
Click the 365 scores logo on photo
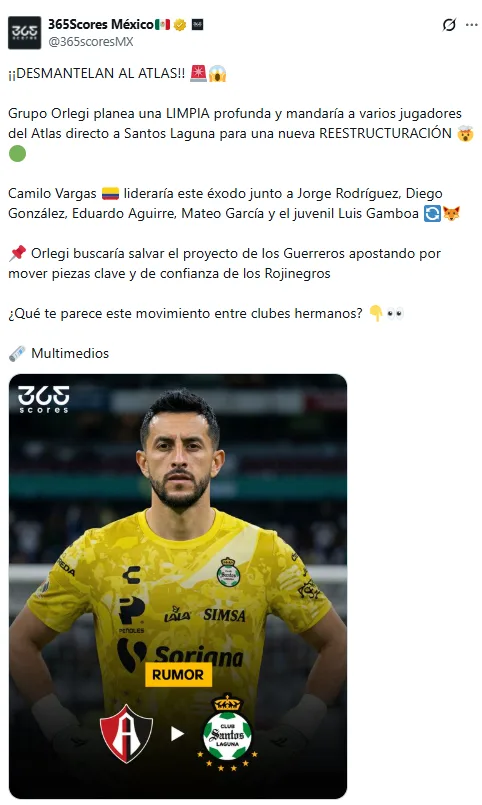coord(44,399)
